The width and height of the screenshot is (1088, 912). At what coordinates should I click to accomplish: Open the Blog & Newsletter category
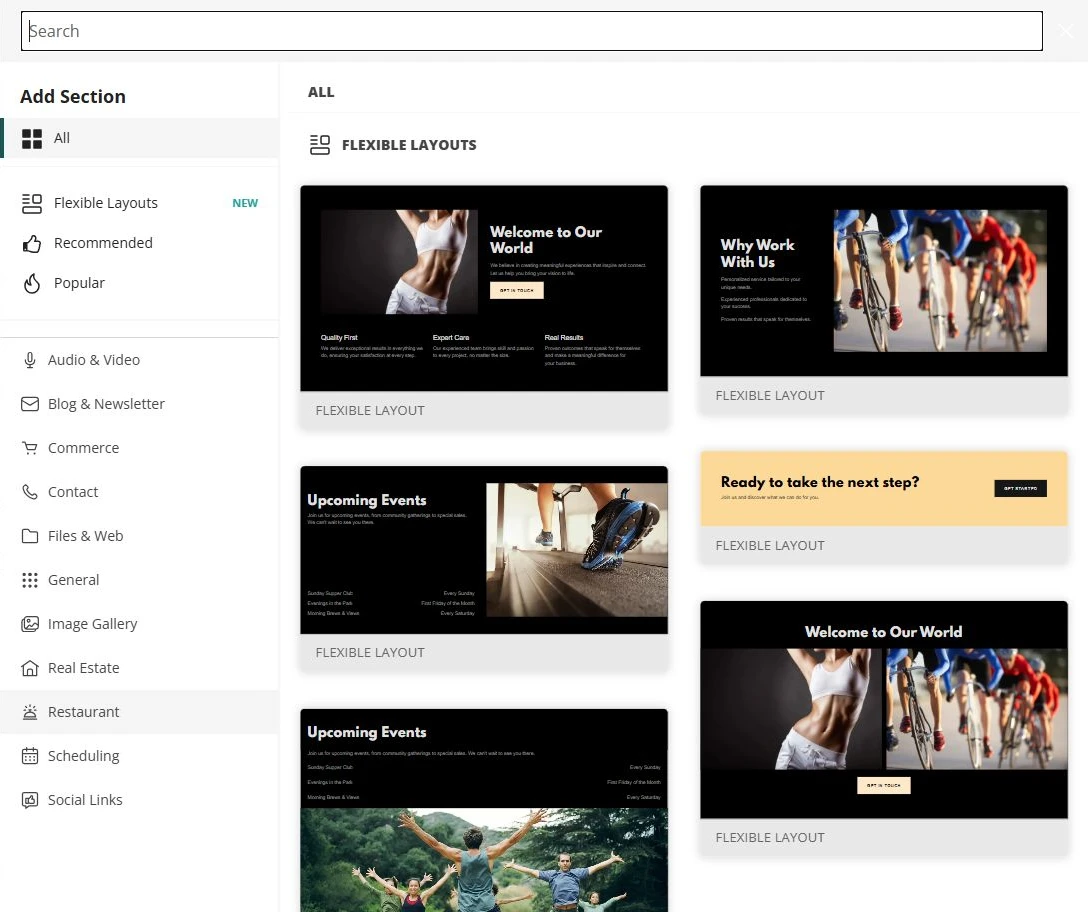(139, 404)
